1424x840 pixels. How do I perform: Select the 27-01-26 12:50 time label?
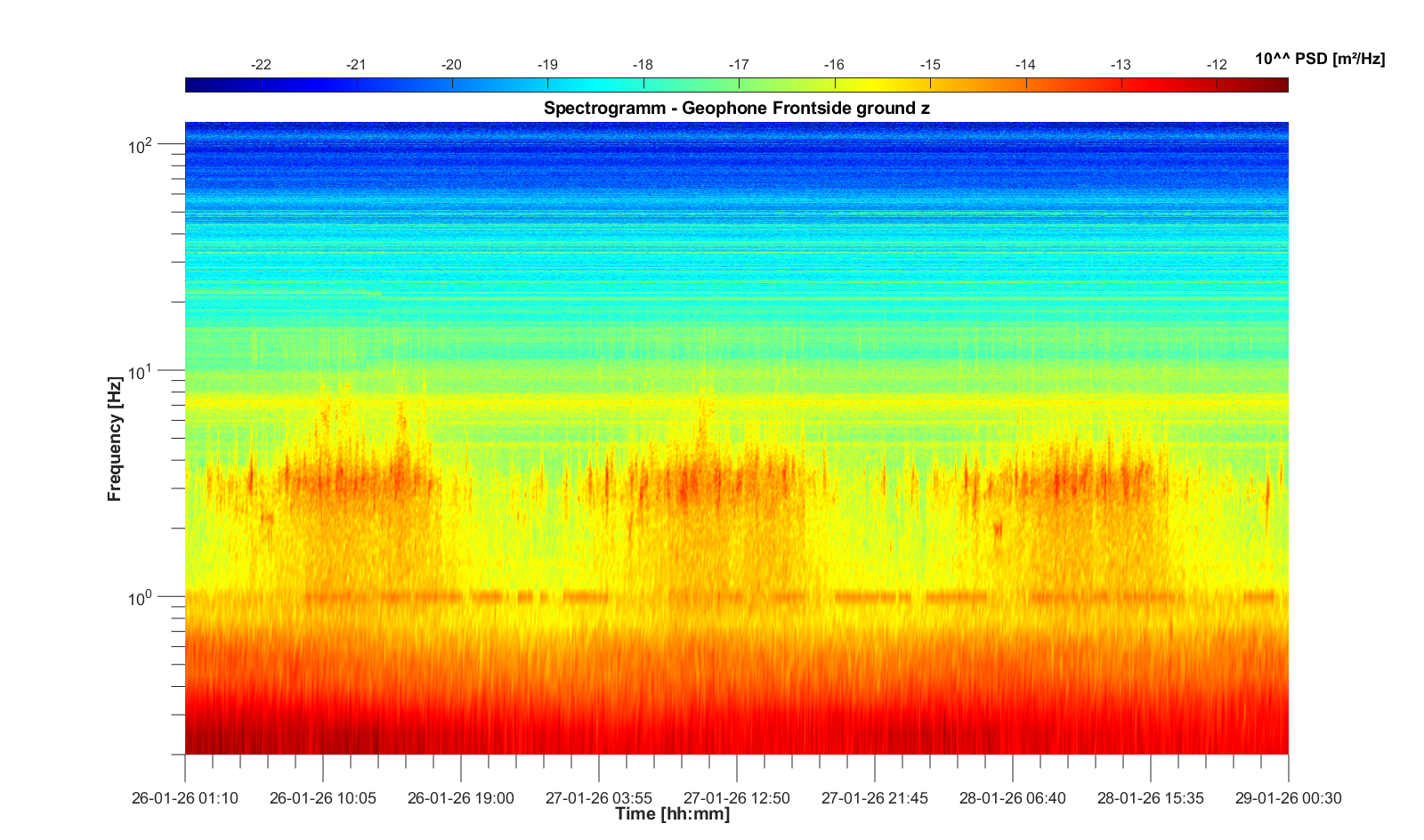tap(737, 798)
